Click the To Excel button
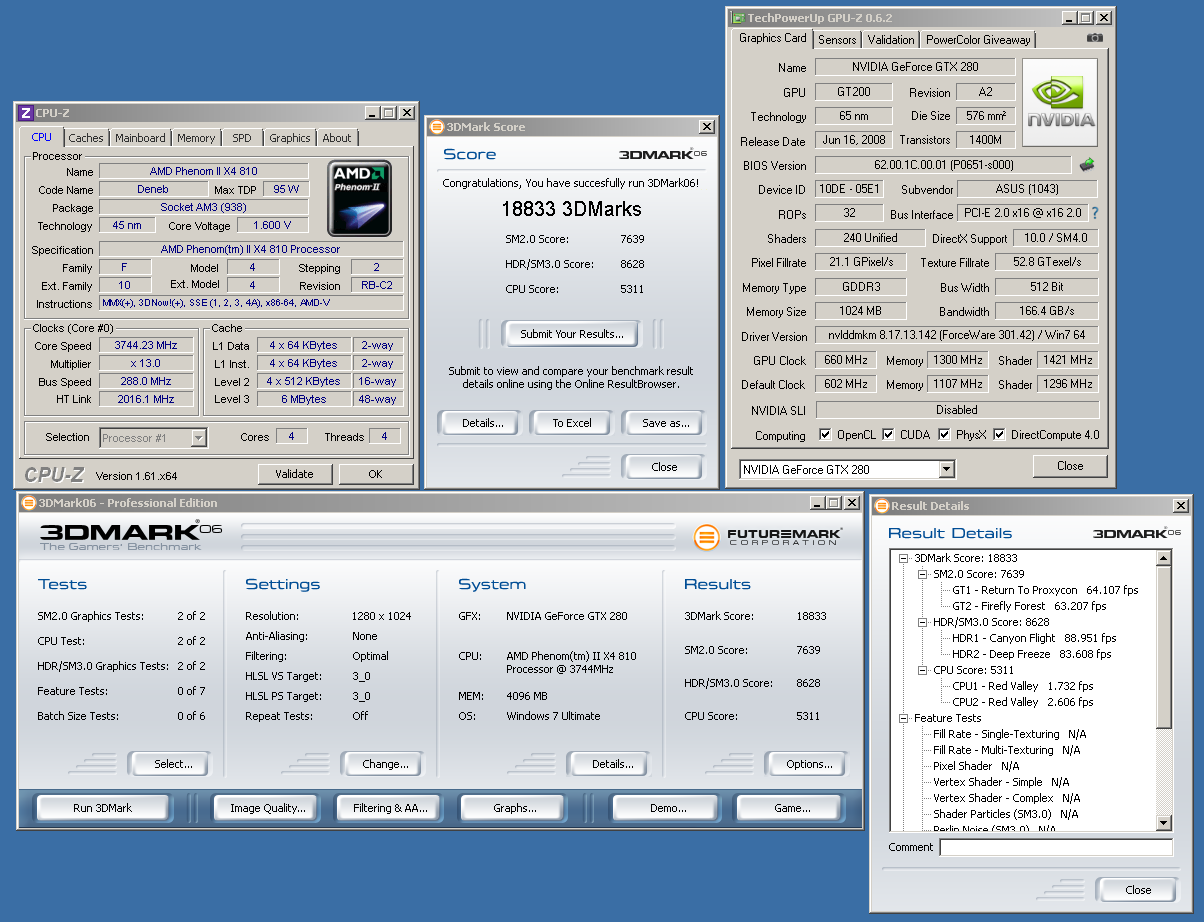This screenshot has height=922, width=1204. coord(572,423)
